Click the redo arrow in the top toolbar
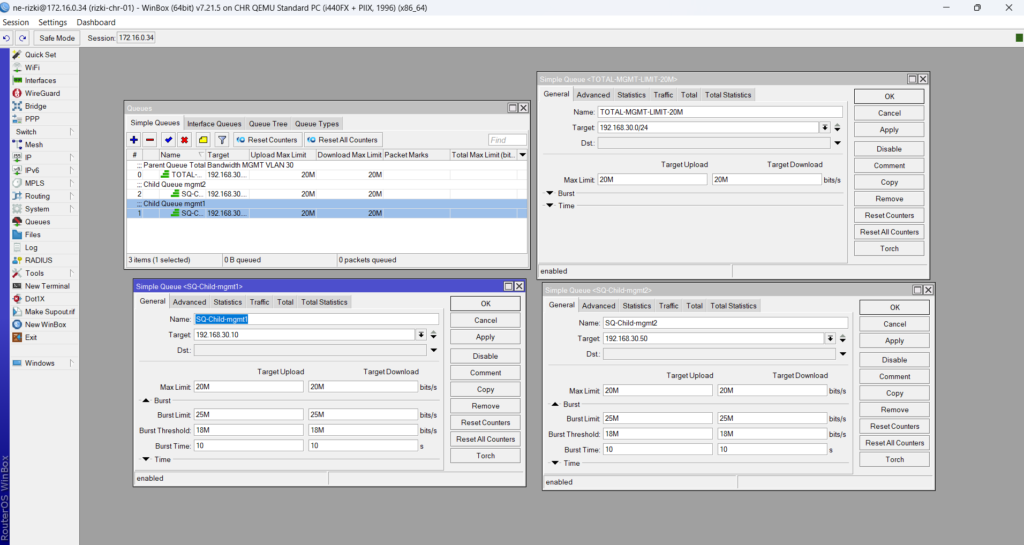The height and width of the screenshot is (545, 1024). click(22, 38)
